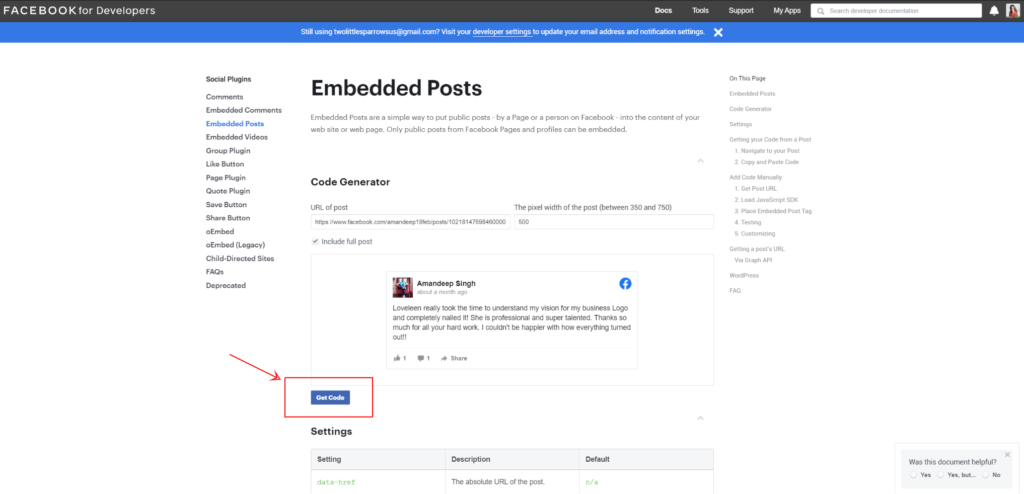Open Share Button page
The width and height of the screenshot is (1024, 494).
click(228, 218)
